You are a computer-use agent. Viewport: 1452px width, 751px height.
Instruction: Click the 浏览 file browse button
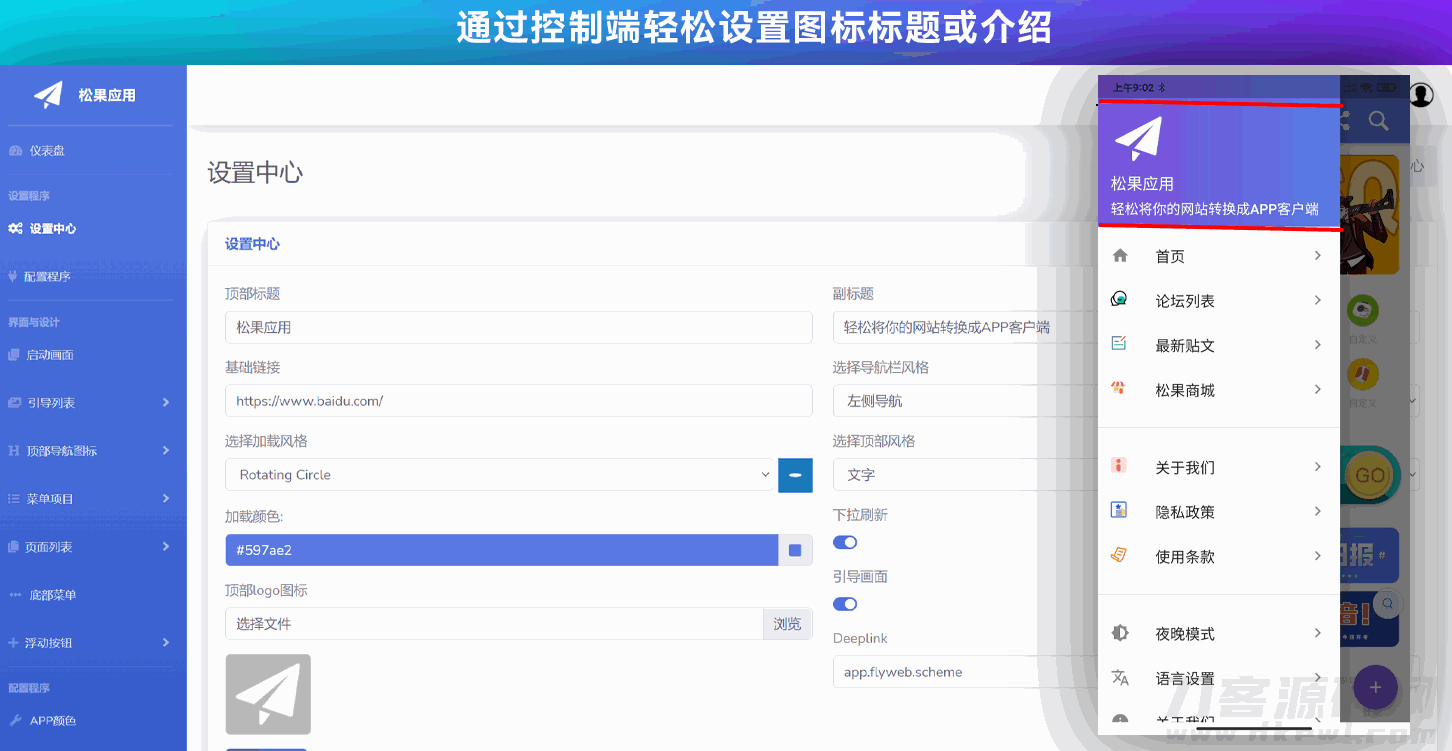[x=787, y=624]
